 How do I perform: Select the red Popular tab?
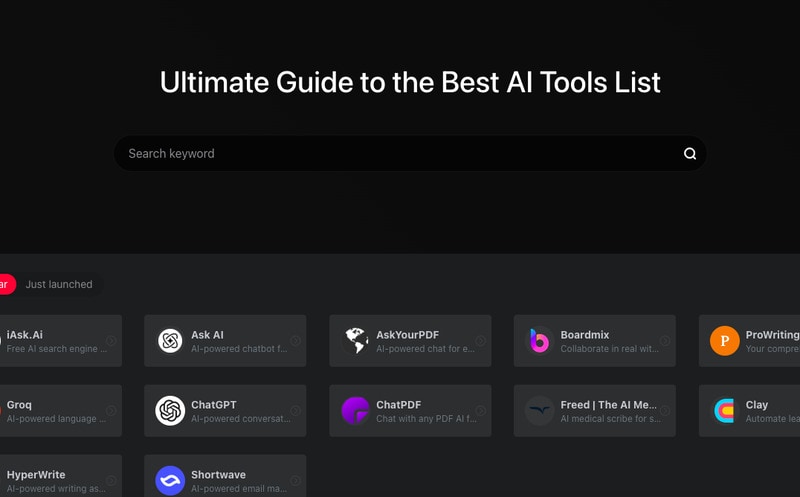pos(5,285)
